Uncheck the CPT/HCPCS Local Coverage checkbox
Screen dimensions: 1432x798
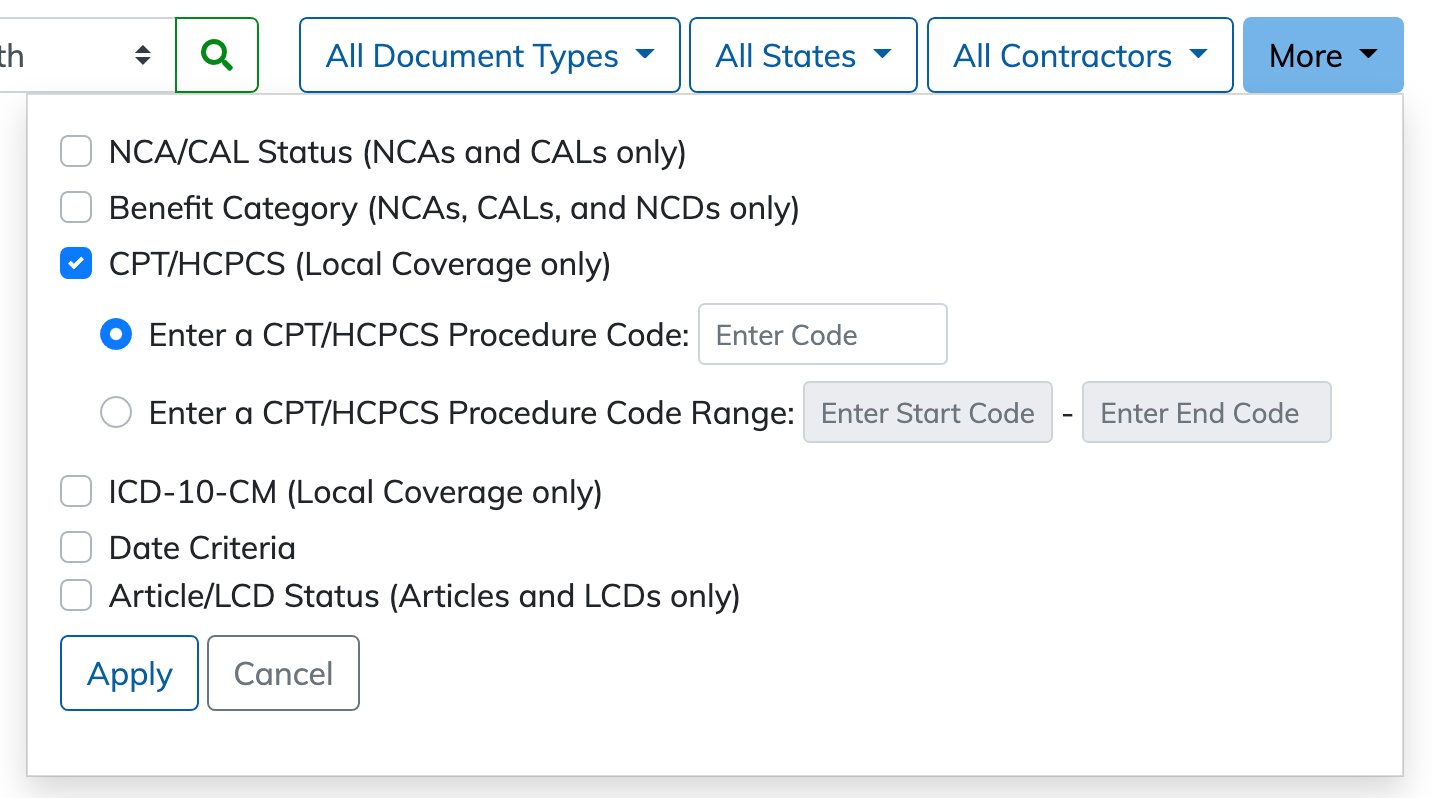click(x=76, y=264)
